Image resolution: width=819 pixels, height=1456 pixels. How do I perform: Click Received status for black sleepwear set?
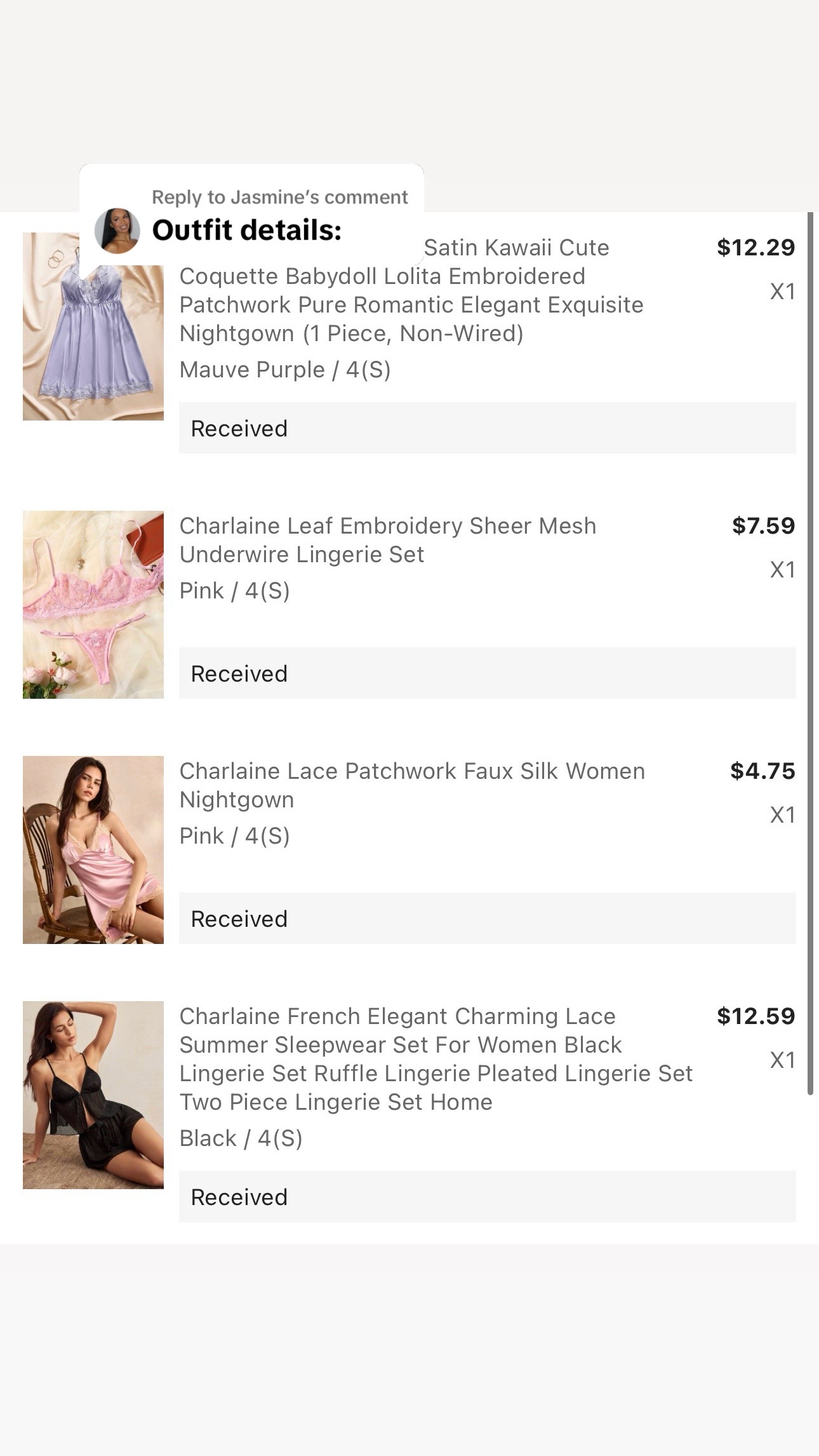487,1197
